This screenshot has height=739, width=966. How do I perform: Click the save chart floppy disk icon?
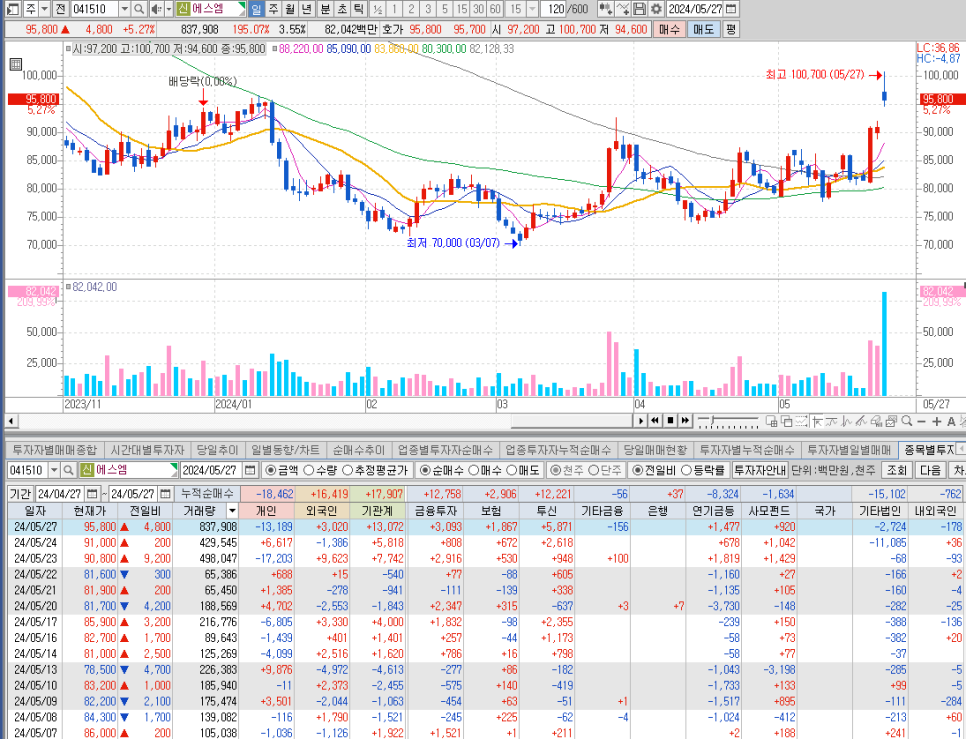[639, 9]
